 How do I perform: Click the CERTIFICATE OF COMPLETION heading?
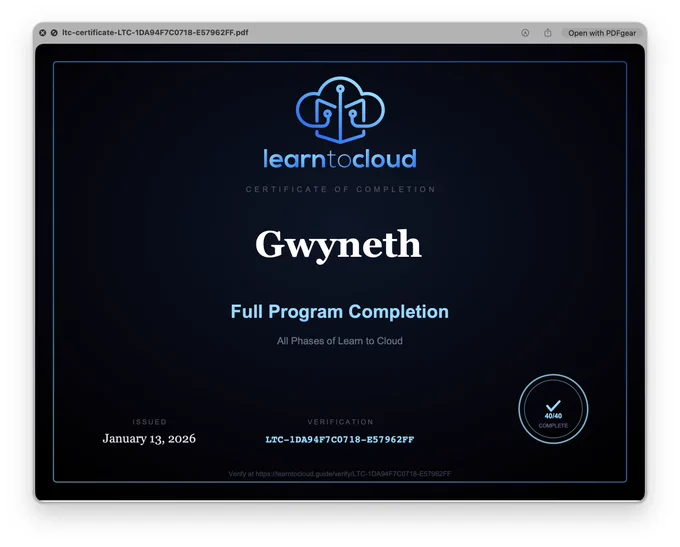pos(340,189)
